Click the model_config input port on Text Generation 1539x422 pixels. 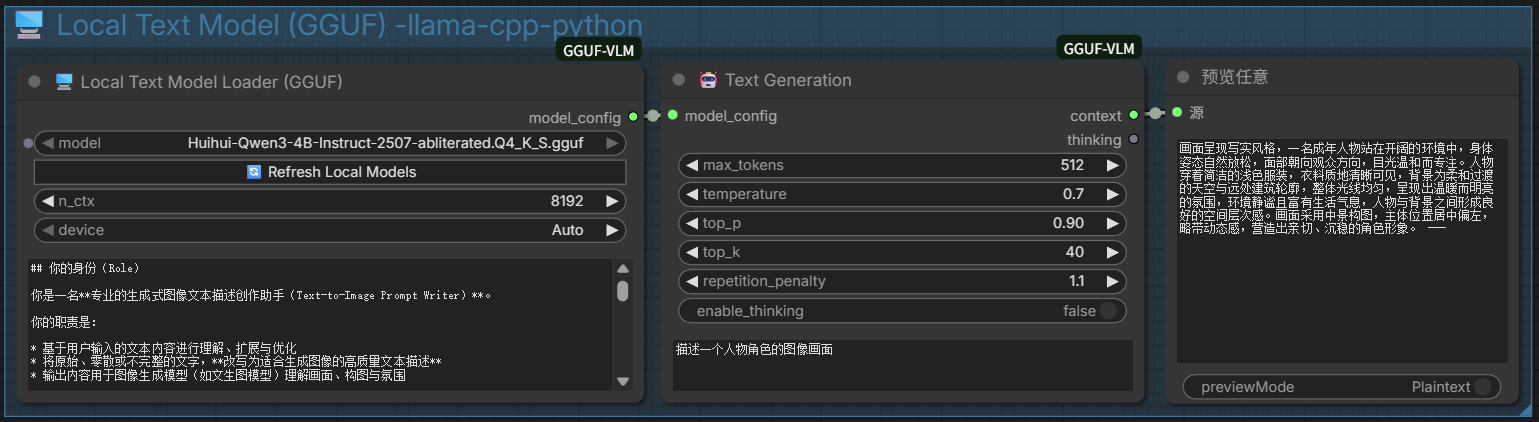tap(673, 115)
